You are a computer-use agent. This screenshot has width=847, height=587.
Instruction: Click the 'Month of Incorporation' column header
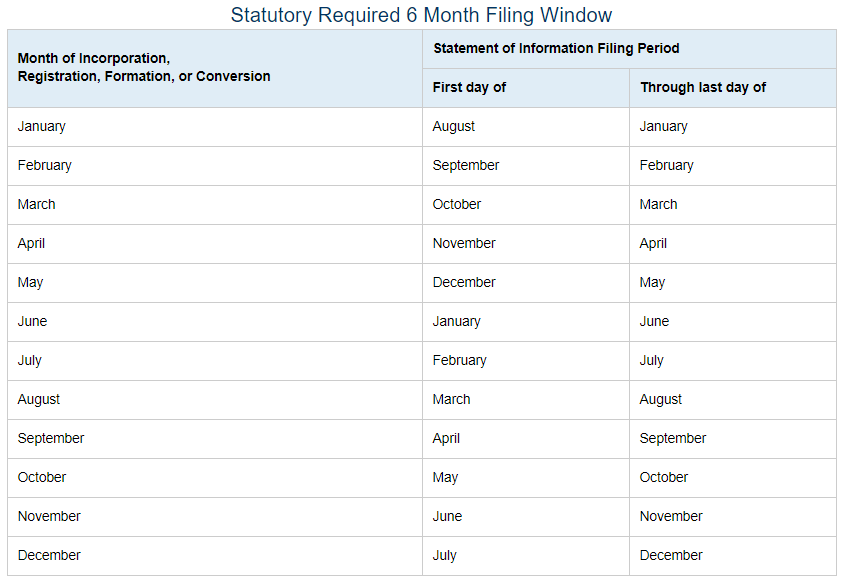(143, 67)
